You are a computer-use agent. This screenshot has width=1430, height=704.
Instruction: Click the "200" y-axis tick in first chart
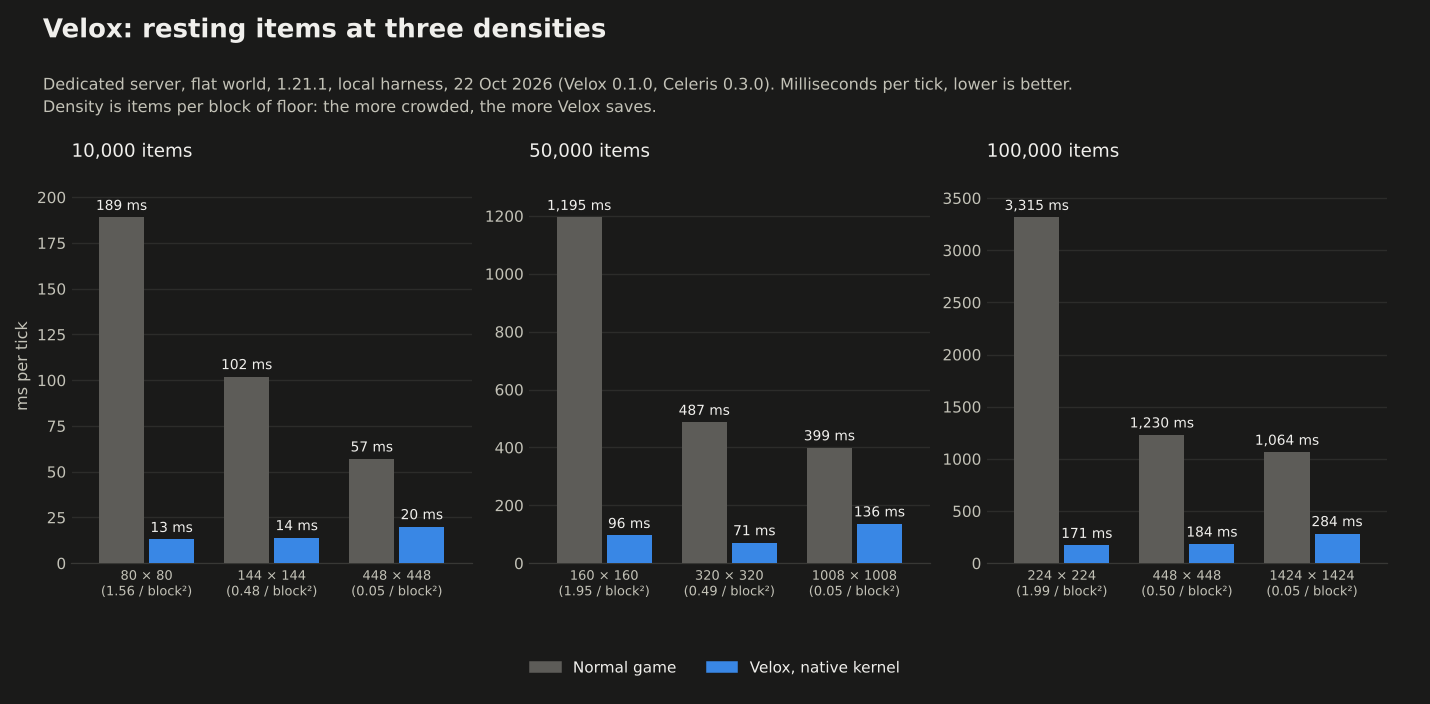51,198
